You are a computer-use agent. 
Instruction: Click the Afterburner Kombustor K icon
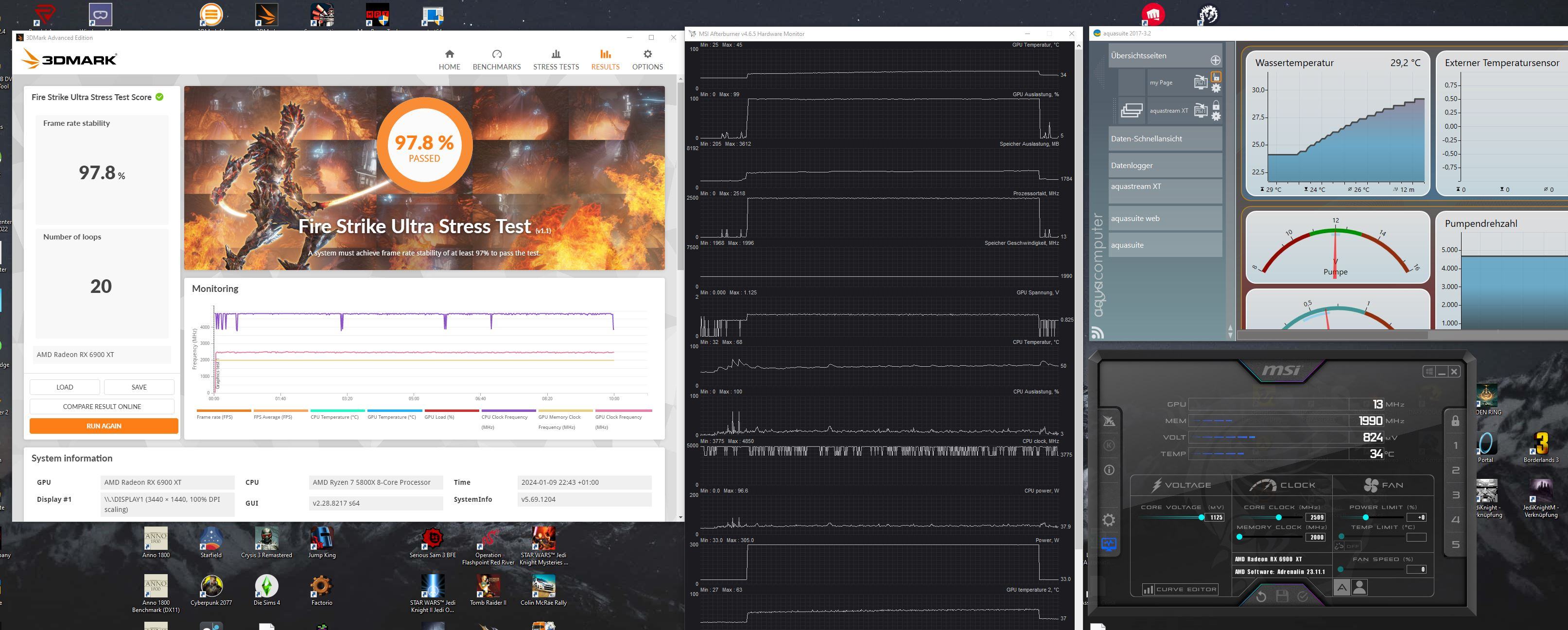coord(1109,446)
